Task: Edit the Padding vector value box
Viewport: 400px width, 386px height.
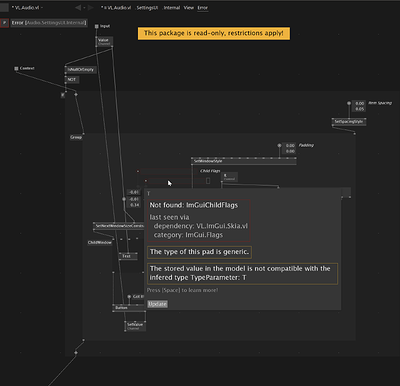Action: click(x=290, y=148)
